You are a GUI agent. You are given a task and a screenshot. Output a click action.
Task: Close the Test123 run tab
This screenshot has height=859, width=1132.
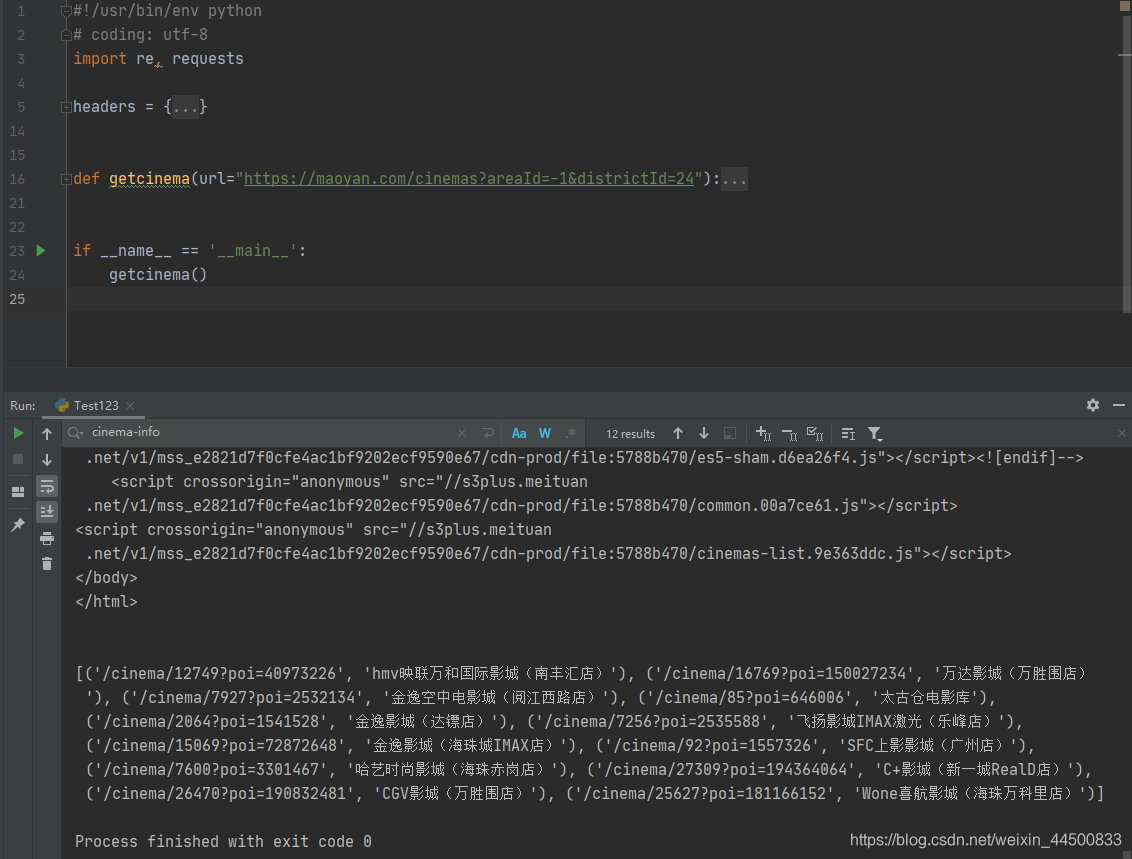[x=130, y=406]
